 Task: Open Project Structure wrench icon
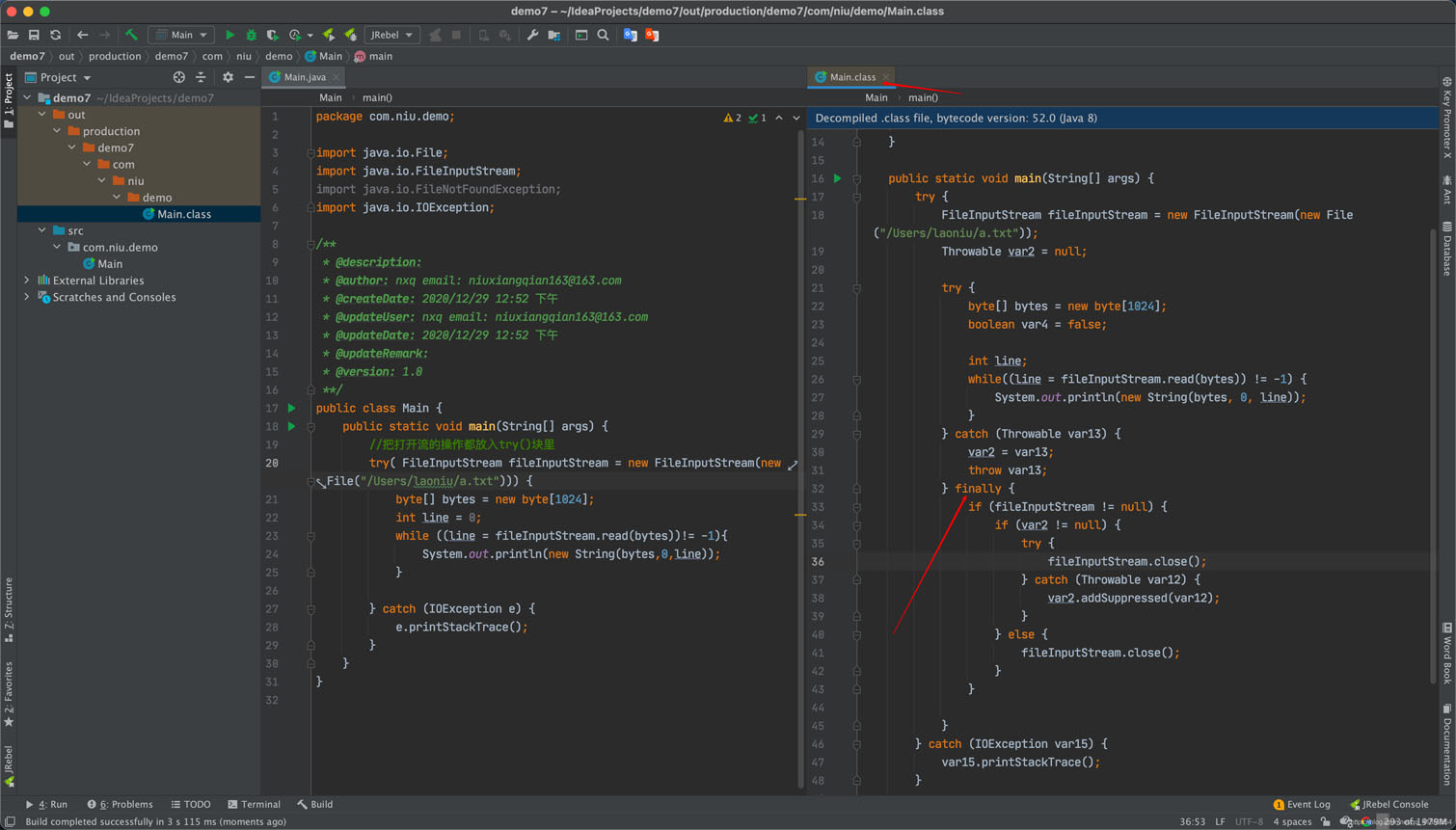(x=532, y=35)
